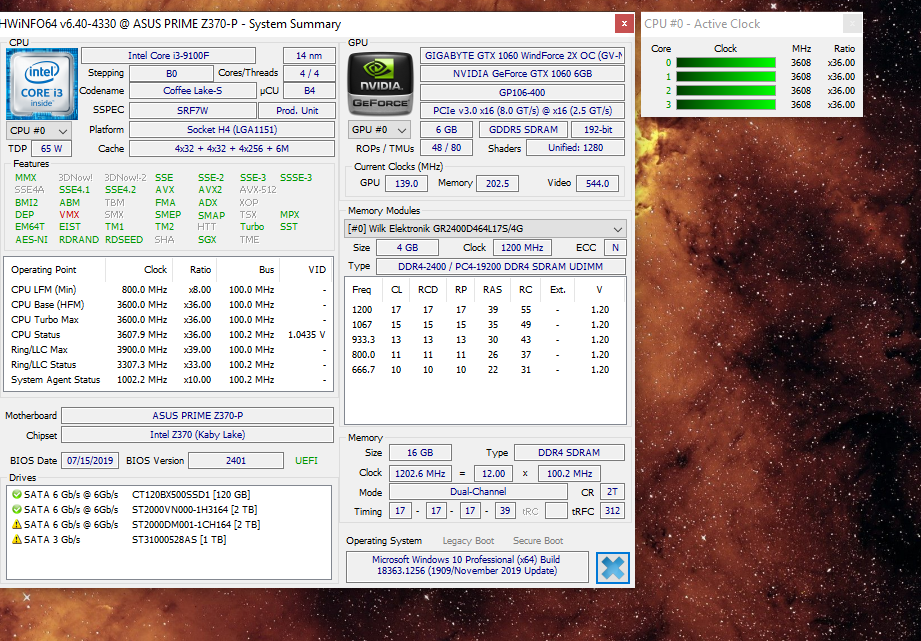
Task: Click the Ring/LLC Max row
Action: point(169,350)
